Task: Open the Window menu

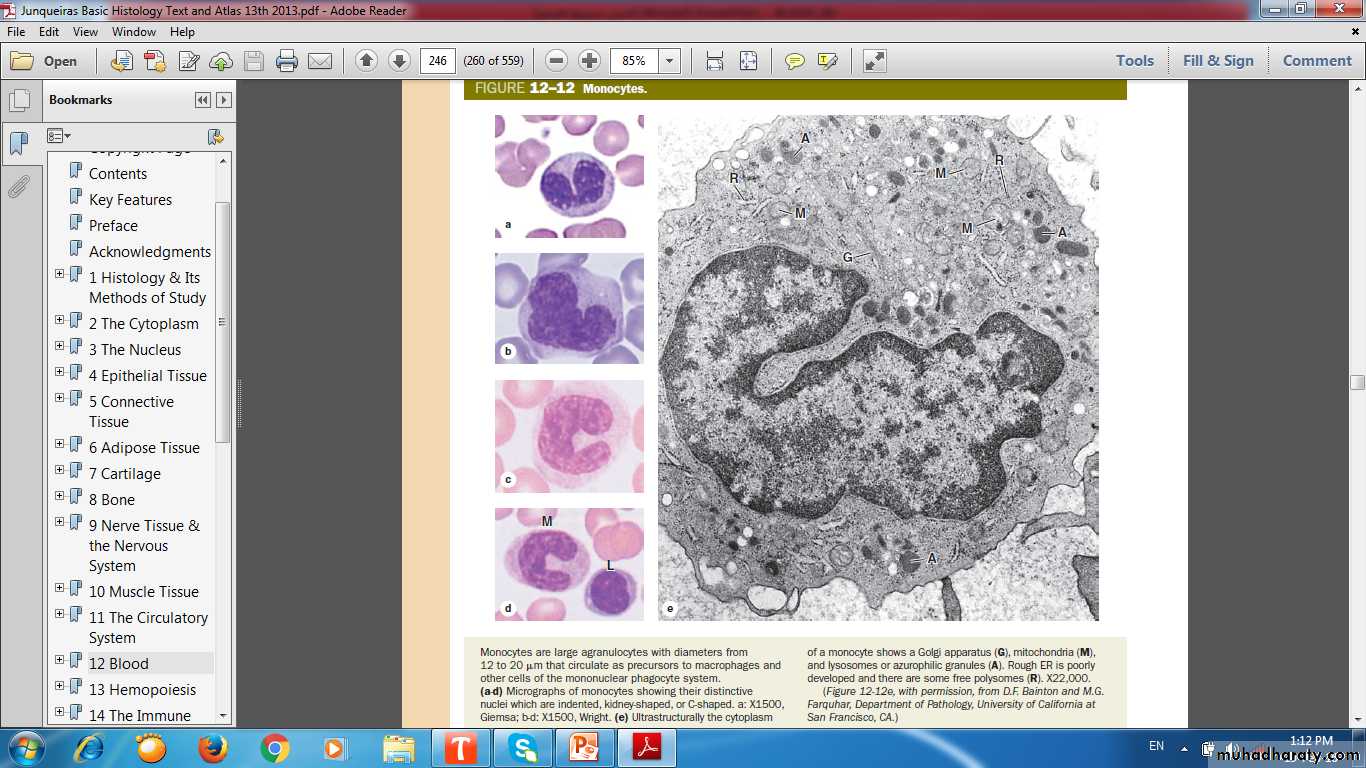Action: [x=134, y=32]
